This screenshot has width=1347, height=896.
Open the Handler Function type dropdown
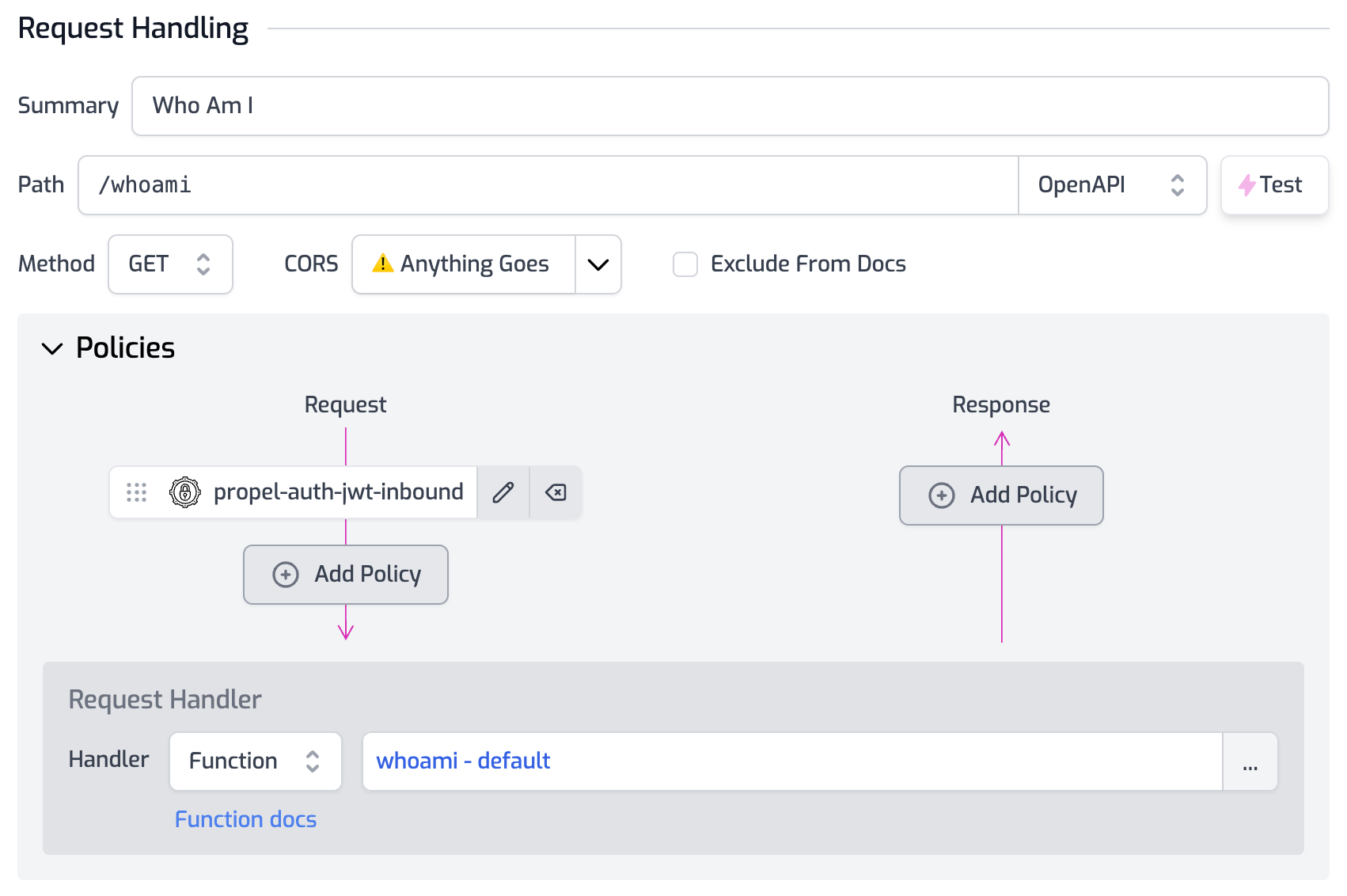pyautogui.click(x=255, y=761)
